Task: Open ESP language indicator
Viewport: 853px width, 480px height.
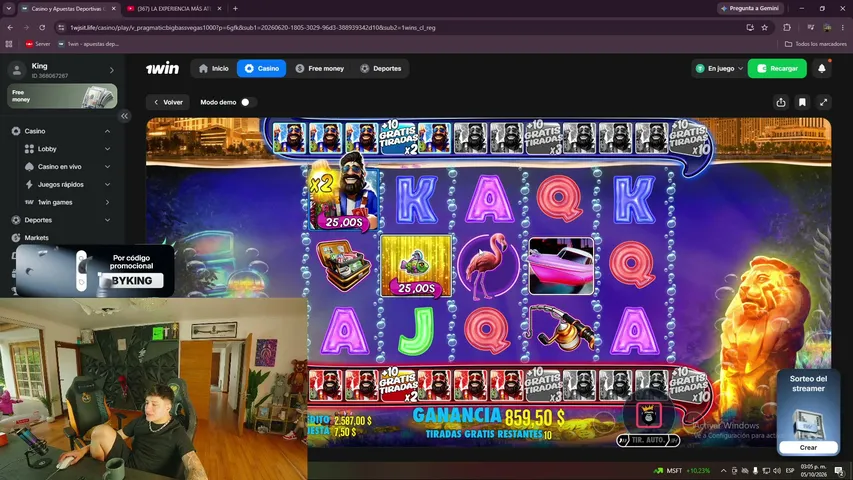Action: [x=790, y=470]
